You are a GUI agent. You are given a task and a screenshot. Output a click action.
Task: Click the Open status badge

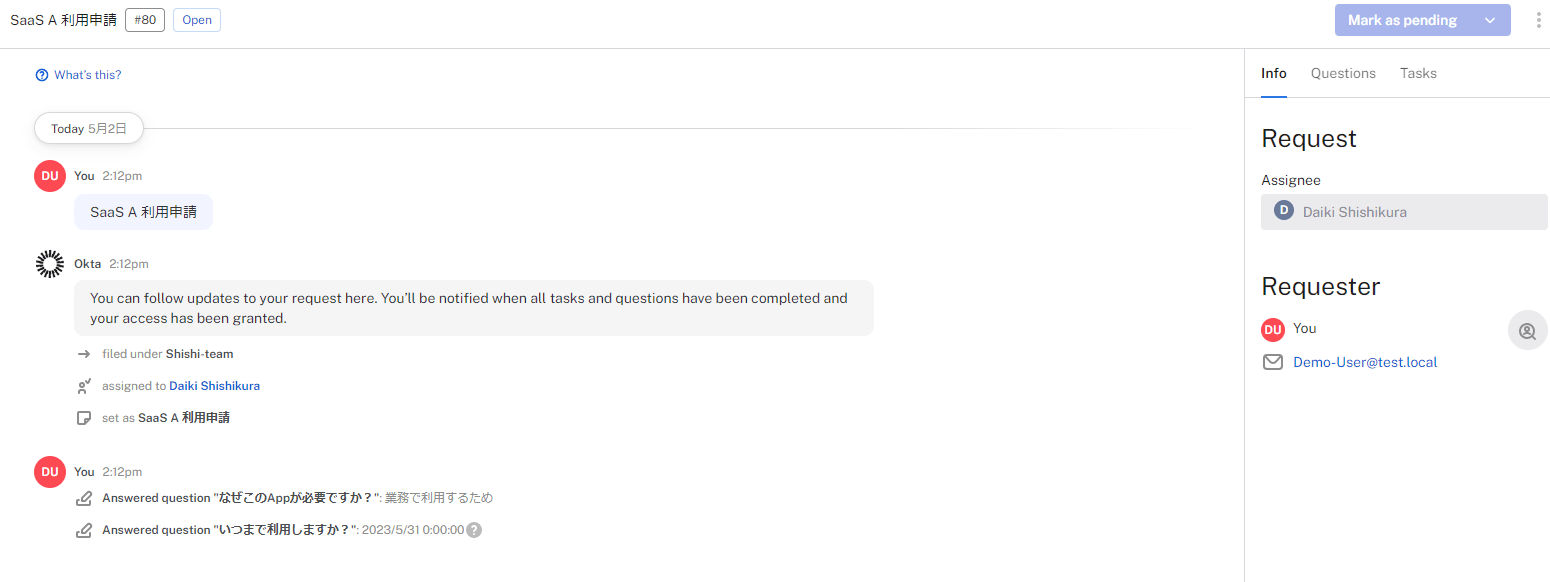pos(197,20)
